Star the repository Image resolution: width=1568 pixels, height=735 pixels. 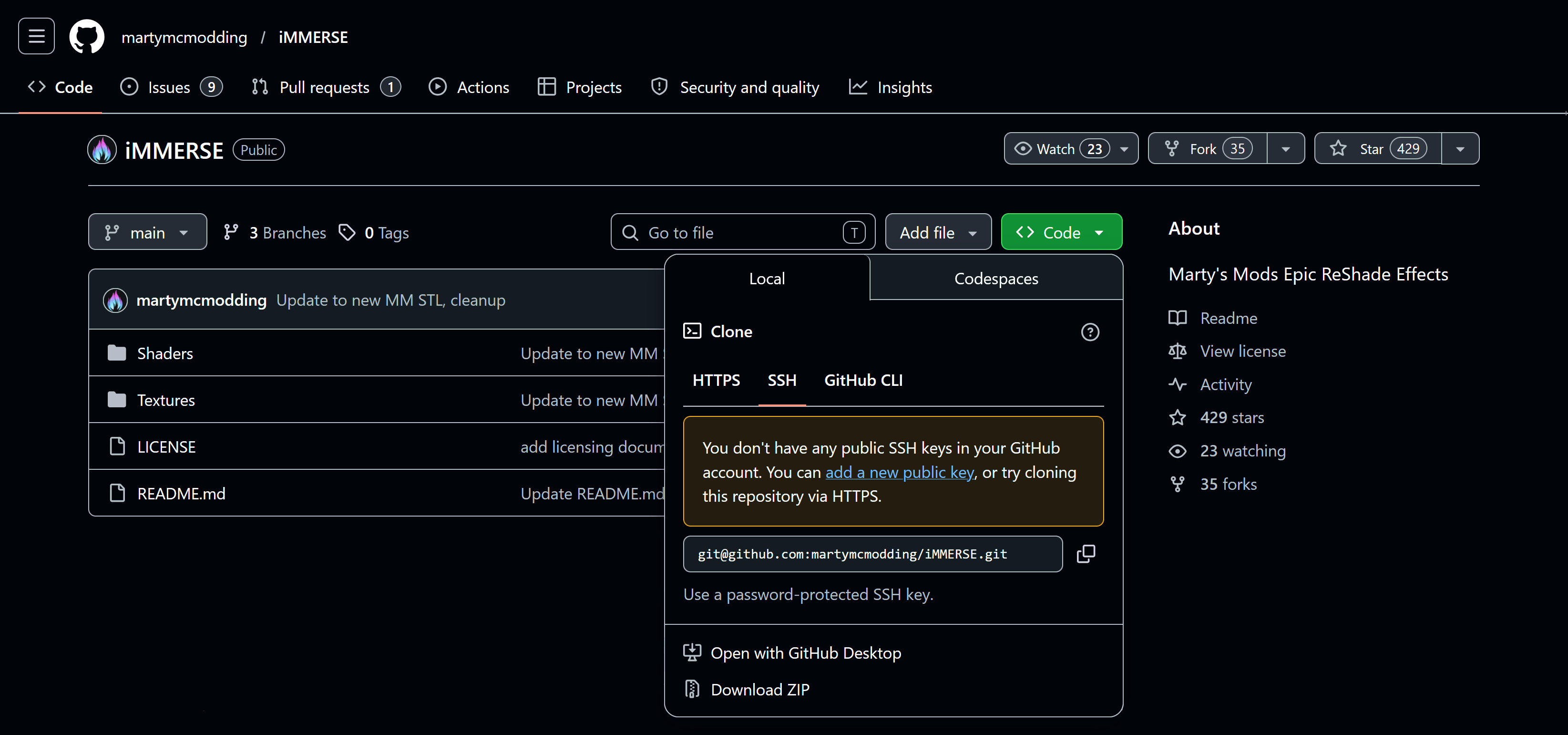pos(1378,149)
